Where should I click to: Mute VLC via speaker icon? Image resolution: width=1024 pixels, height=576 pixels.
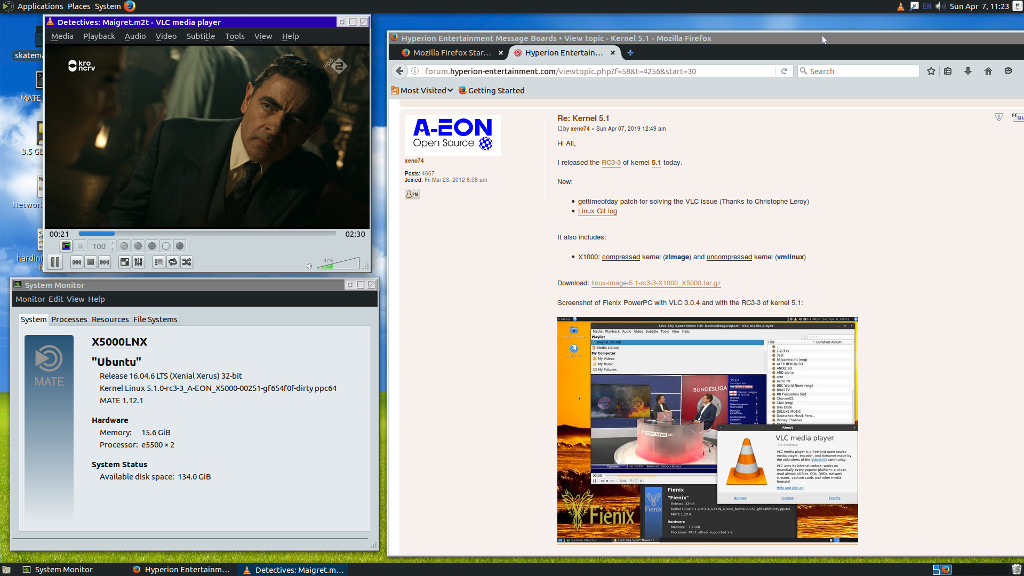point(310,266)
